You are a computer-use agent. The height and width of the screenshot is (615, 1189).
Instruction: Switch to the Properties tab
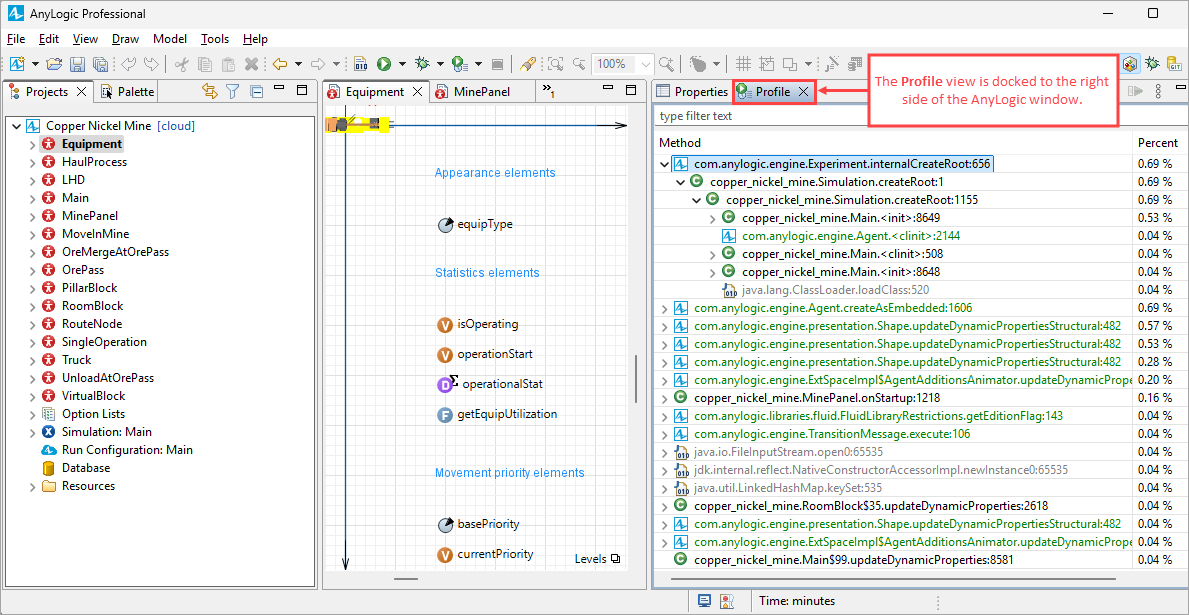[x=692, y=92]
